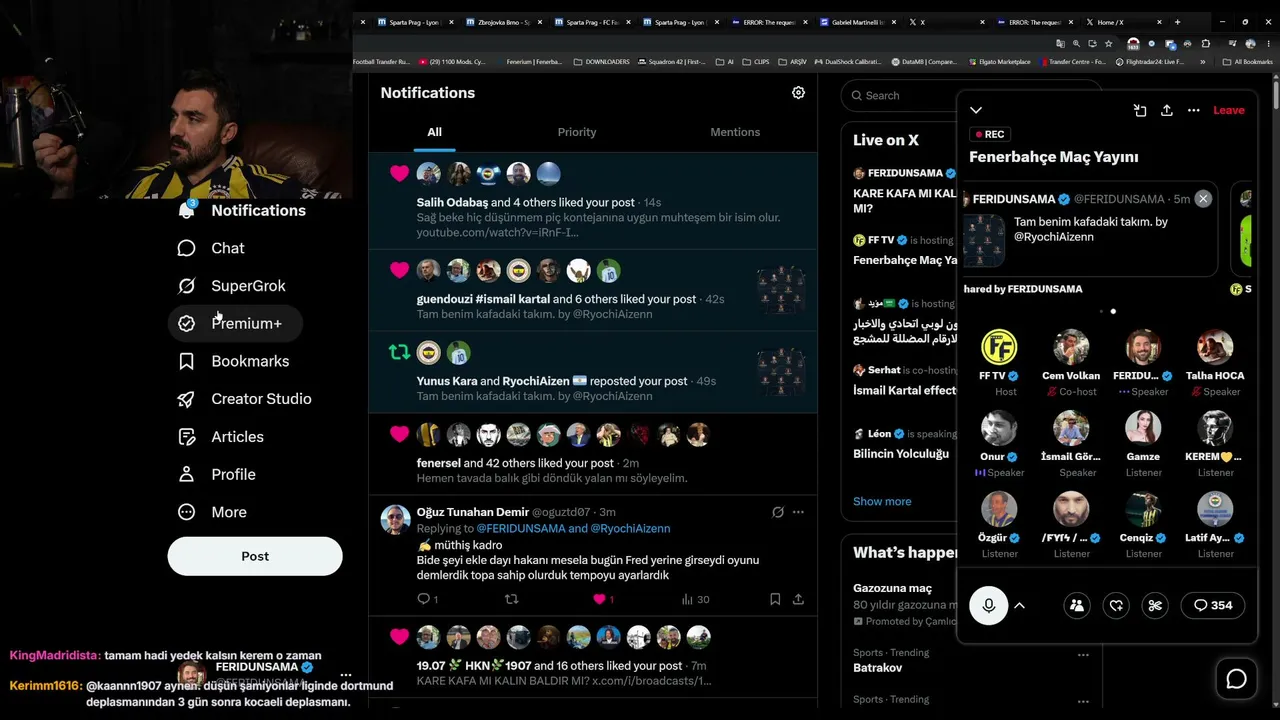Viewport: 1280px width, 720px height.
Task: Pop out the space into a separate window
Action: point(1140,110)
